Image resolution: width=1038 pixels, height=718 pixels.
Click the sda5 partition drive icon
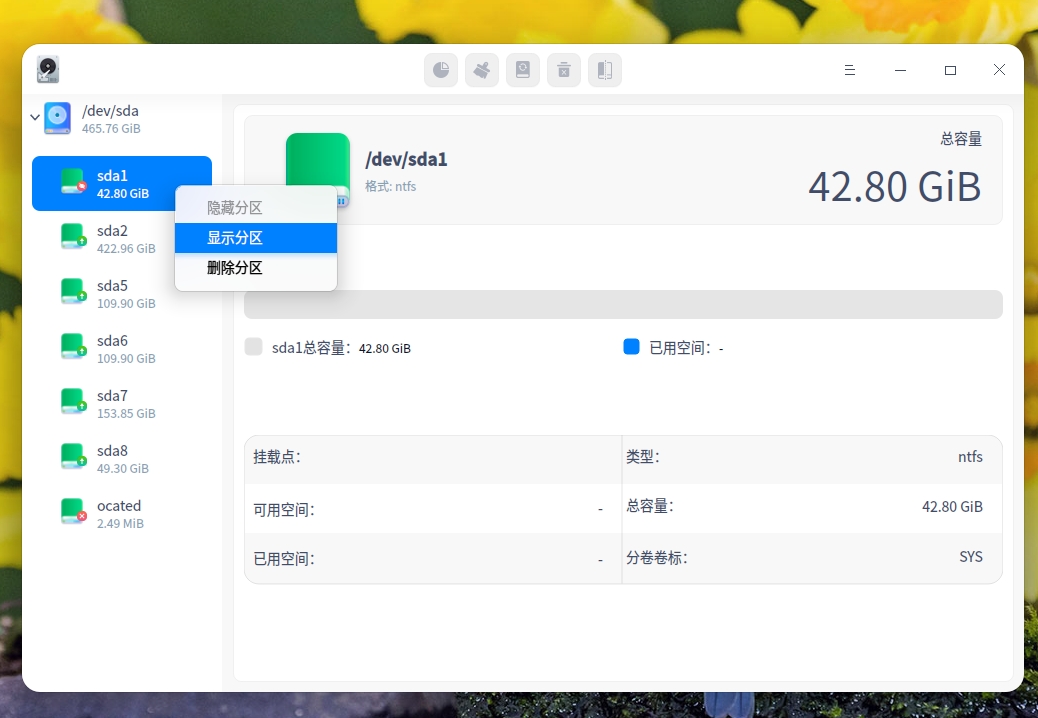pos(73,291)
